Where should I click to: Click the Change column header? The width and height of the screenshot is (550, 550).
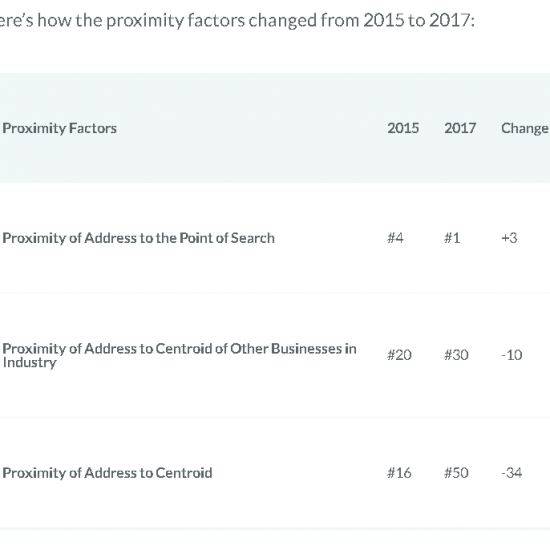(525, 129)
